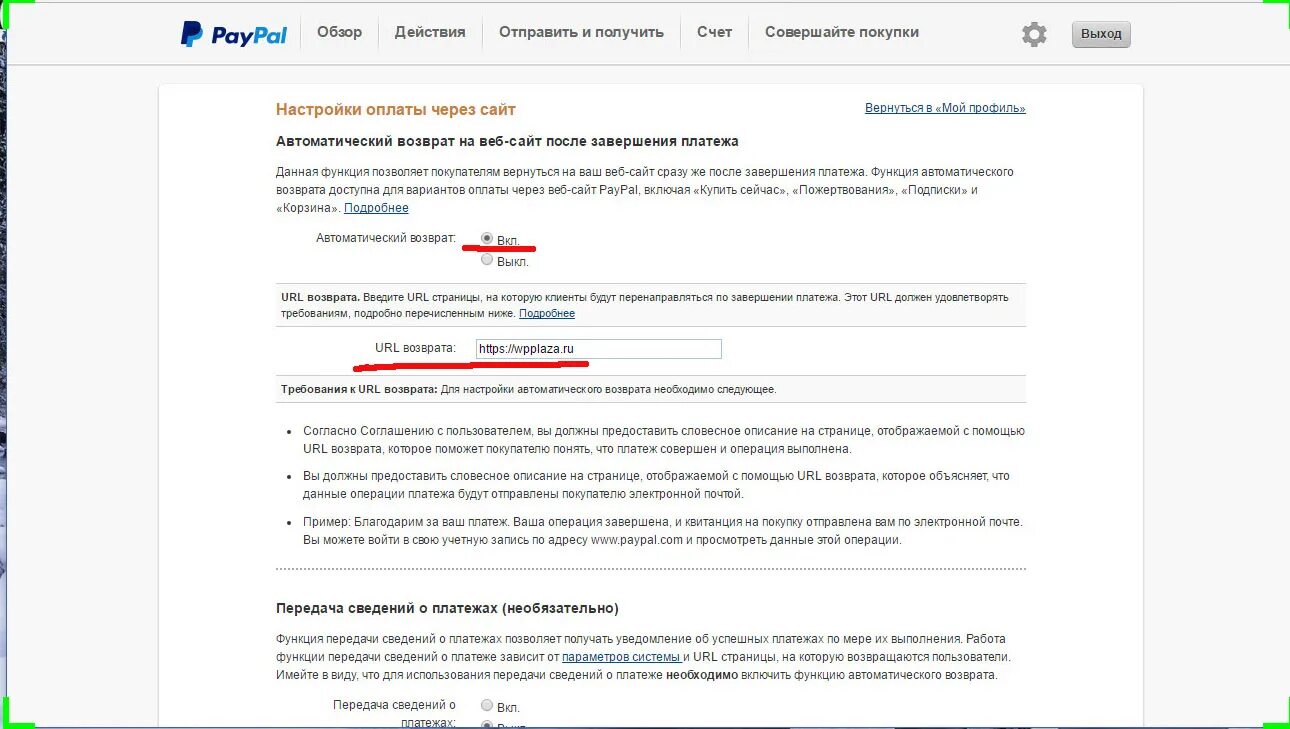Click the Настройки оплаты через сайт heading
Screen dimensions: 1290x729
pyautogui.click(x=396, y=110)
